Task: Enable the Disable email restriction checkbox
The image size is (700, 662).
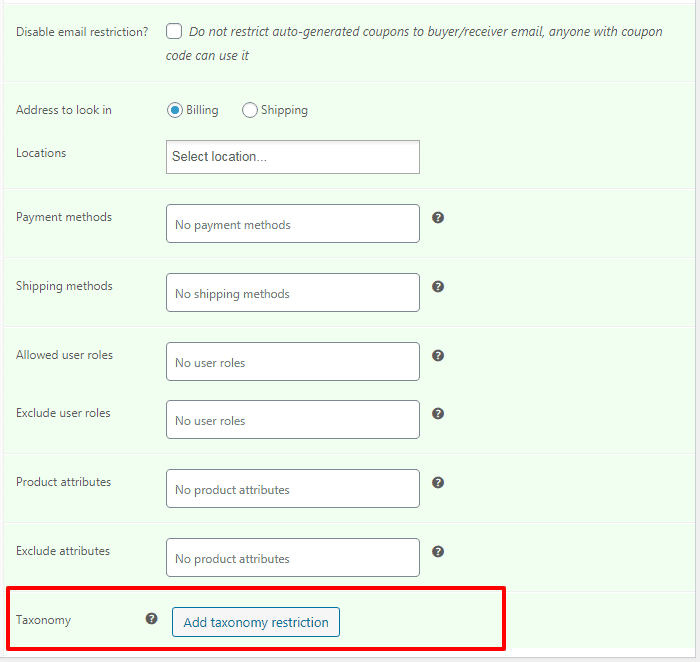Action: tap(174, 31)
